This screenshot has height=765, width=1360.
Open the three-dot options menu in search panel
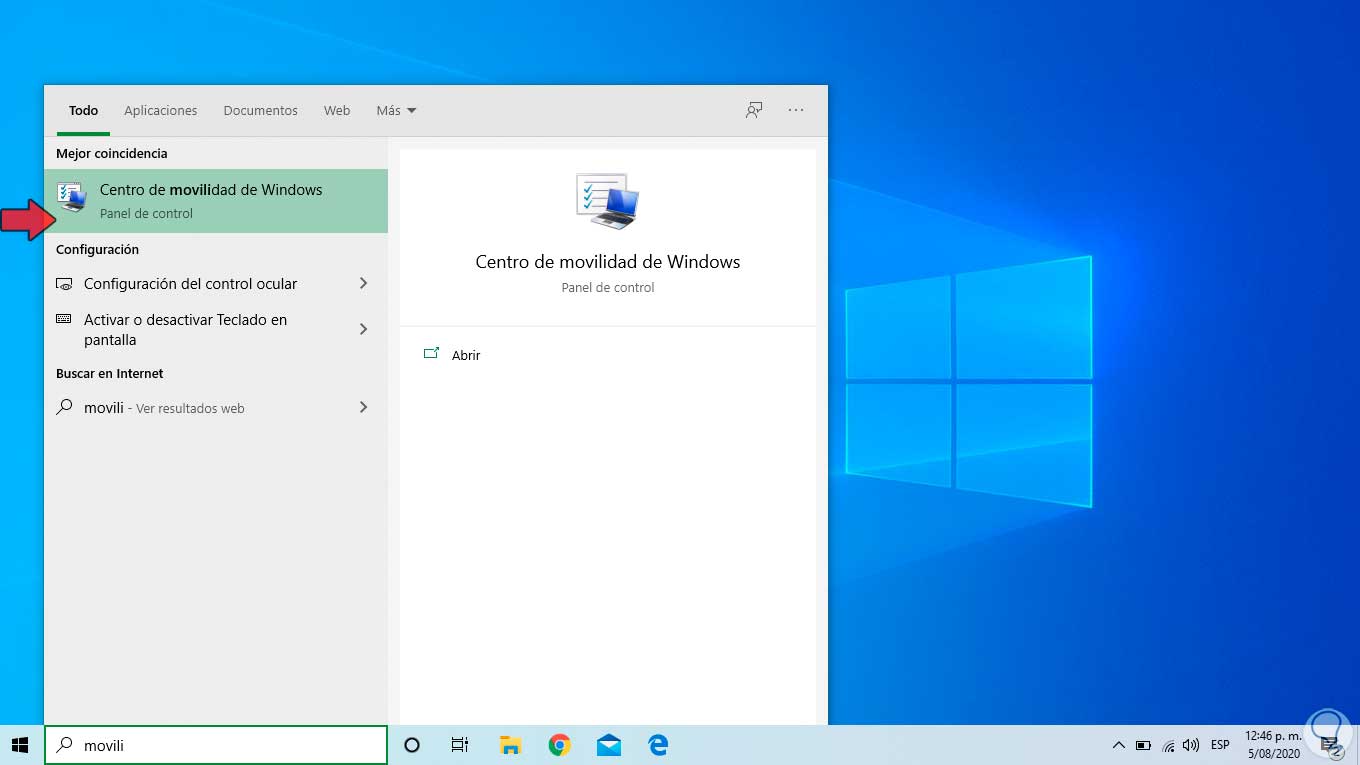(x=796, y=110)
